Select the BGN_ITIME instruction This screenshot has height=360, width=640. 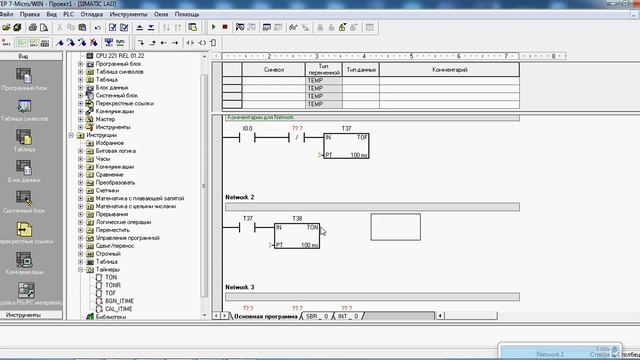pos(119,301)
